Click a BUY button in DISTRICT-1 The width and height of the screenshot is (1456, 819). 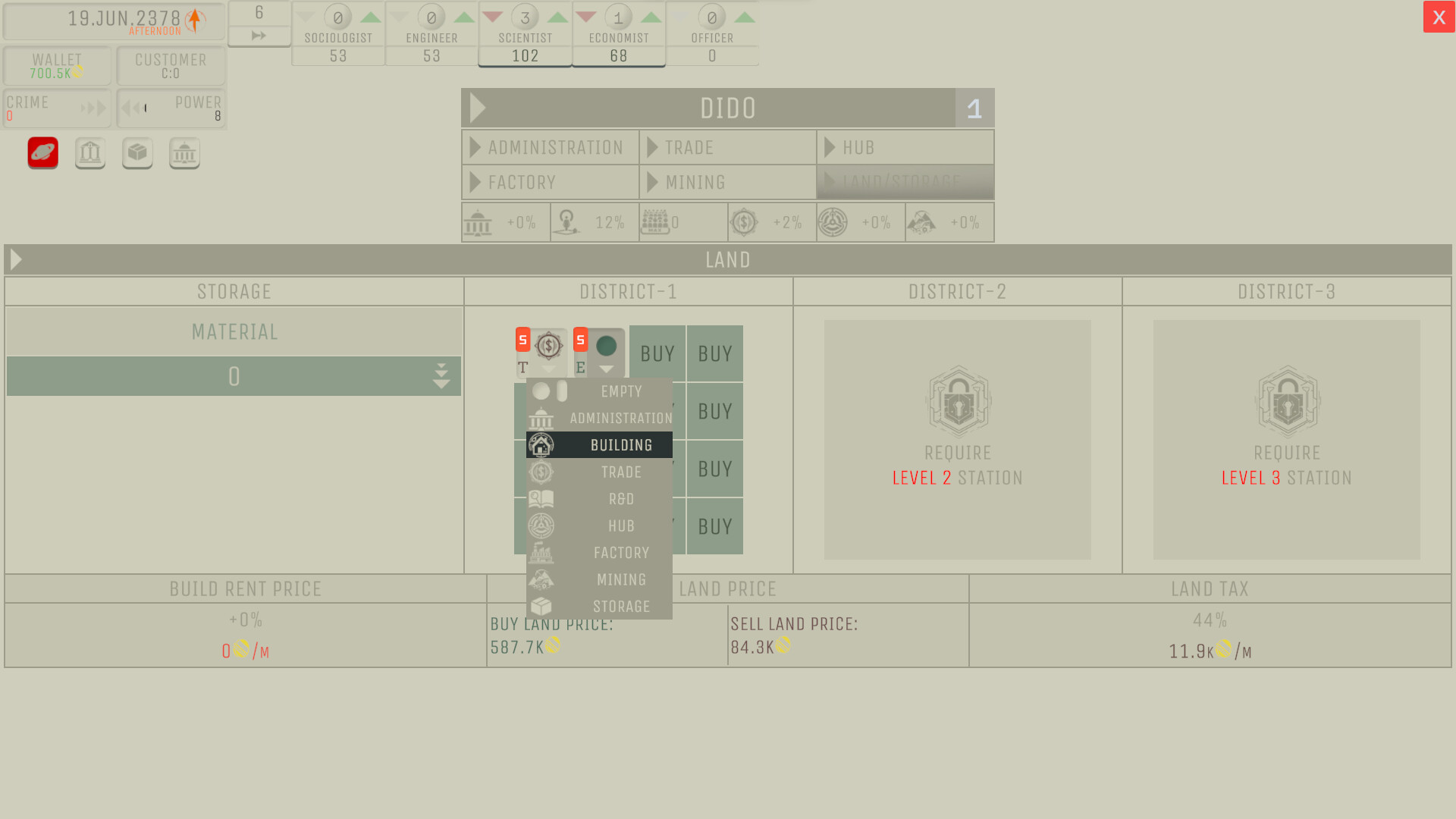714,353
